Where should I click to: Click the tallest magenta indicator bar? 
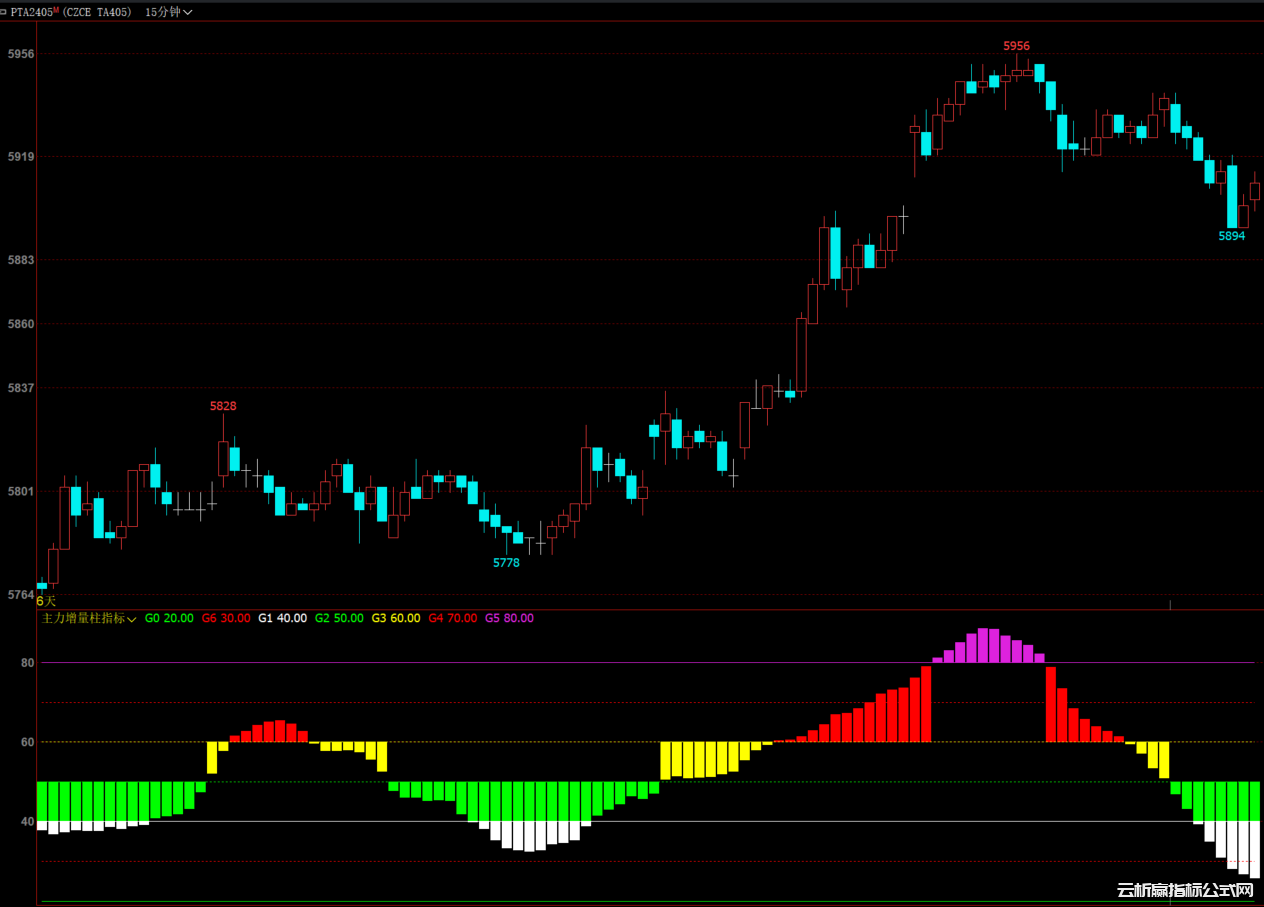tap(983, 645)
